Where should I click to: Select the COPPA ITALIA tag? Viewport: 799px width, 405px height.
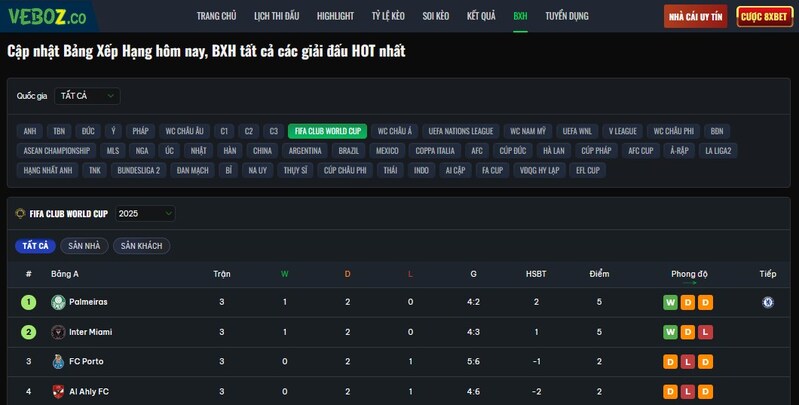point(435,150)
